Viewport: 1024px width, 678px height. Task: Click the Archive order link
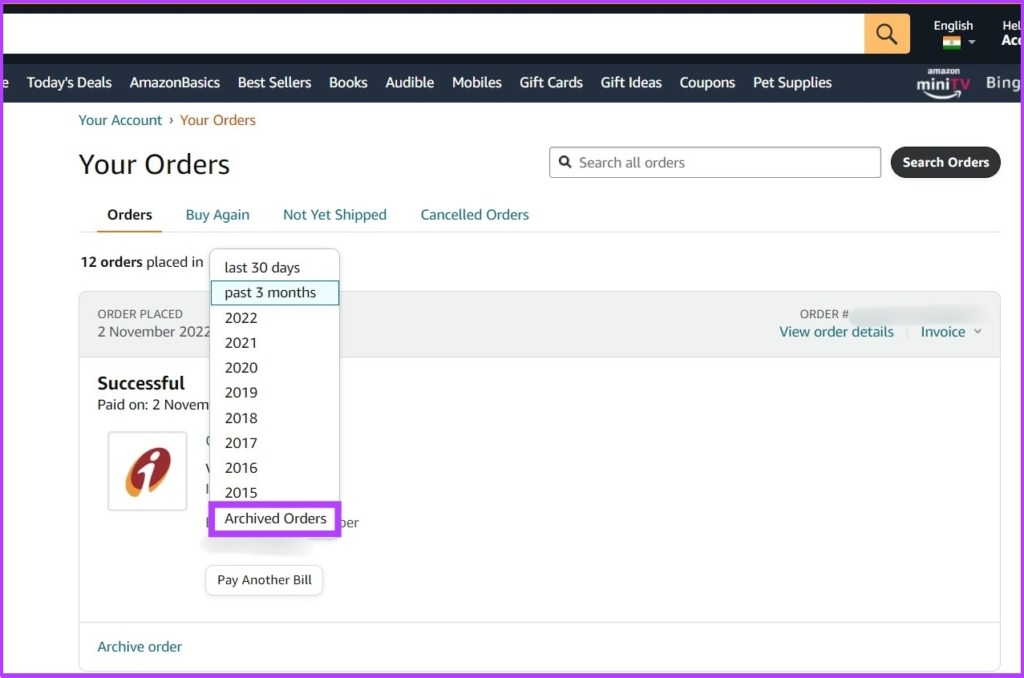point(139,647)
